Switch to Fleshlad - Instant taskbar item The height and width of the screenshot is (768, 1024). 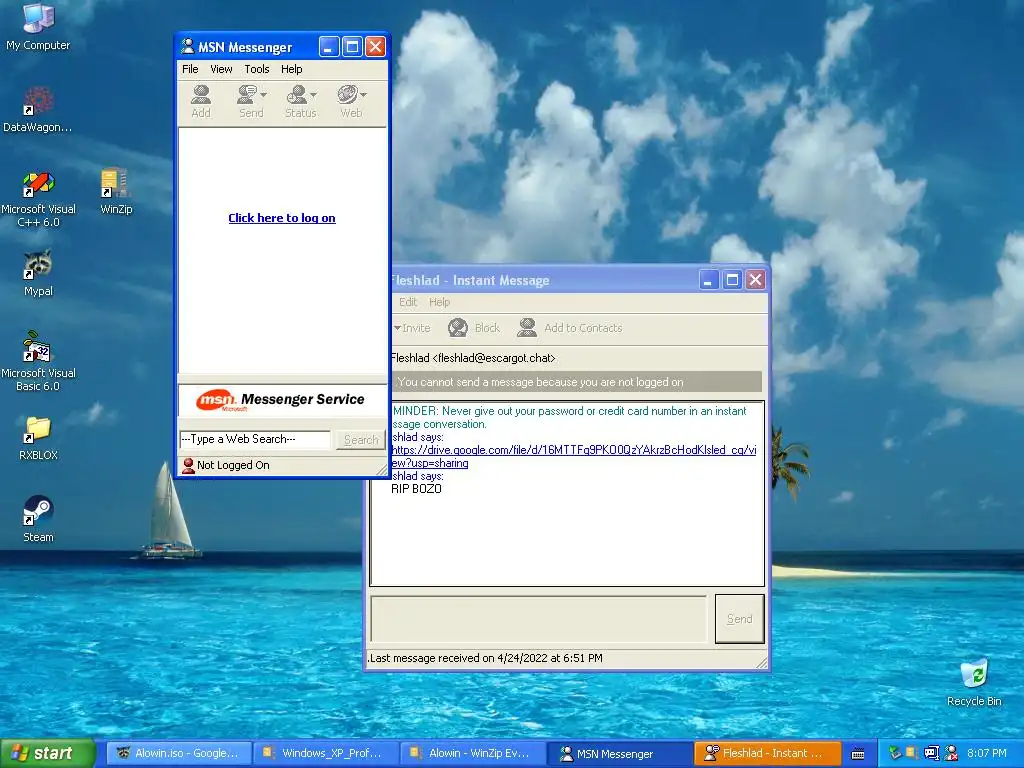coord(767,753)
